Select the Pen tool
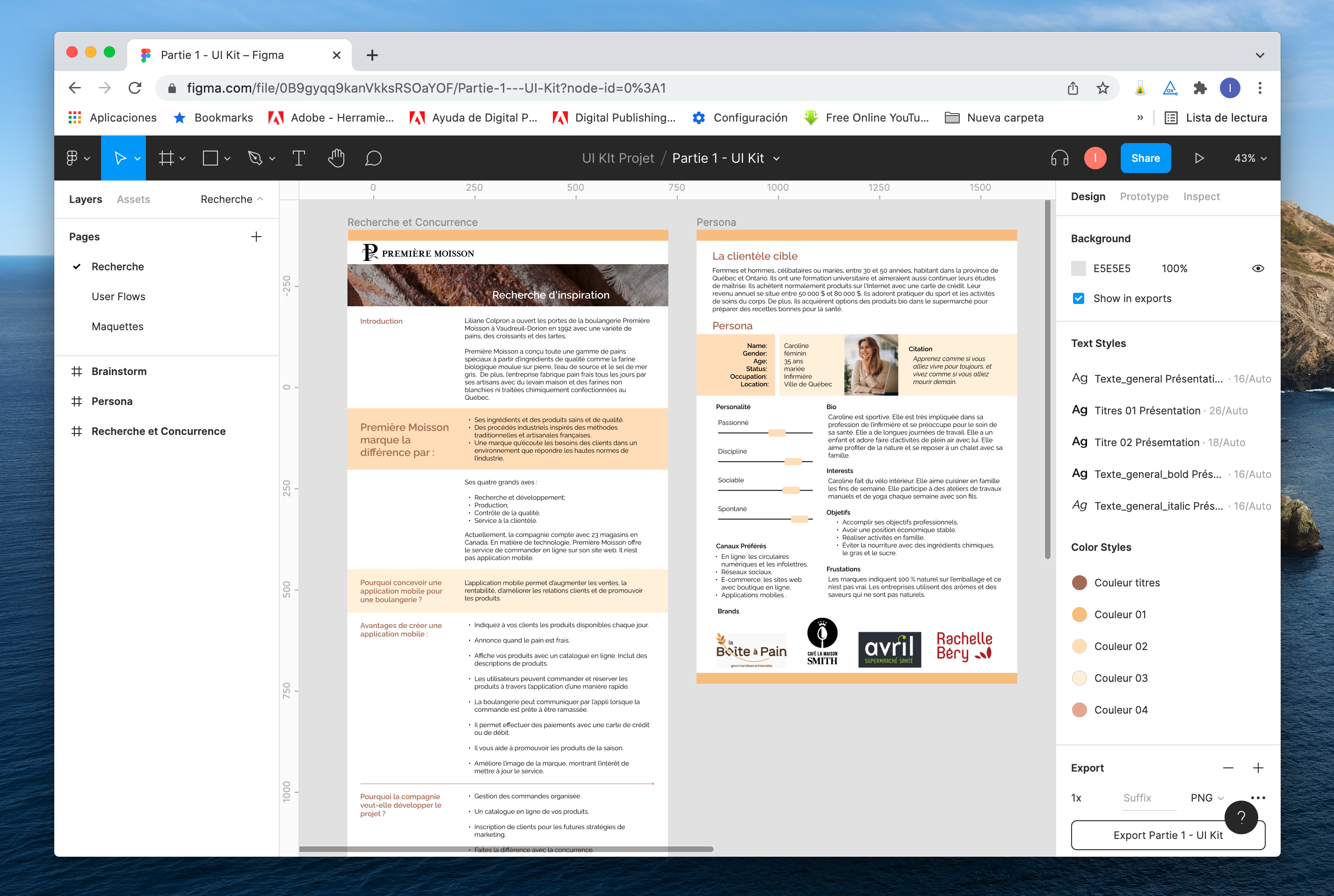This screenshot has width=1334, height=896. 255,158
